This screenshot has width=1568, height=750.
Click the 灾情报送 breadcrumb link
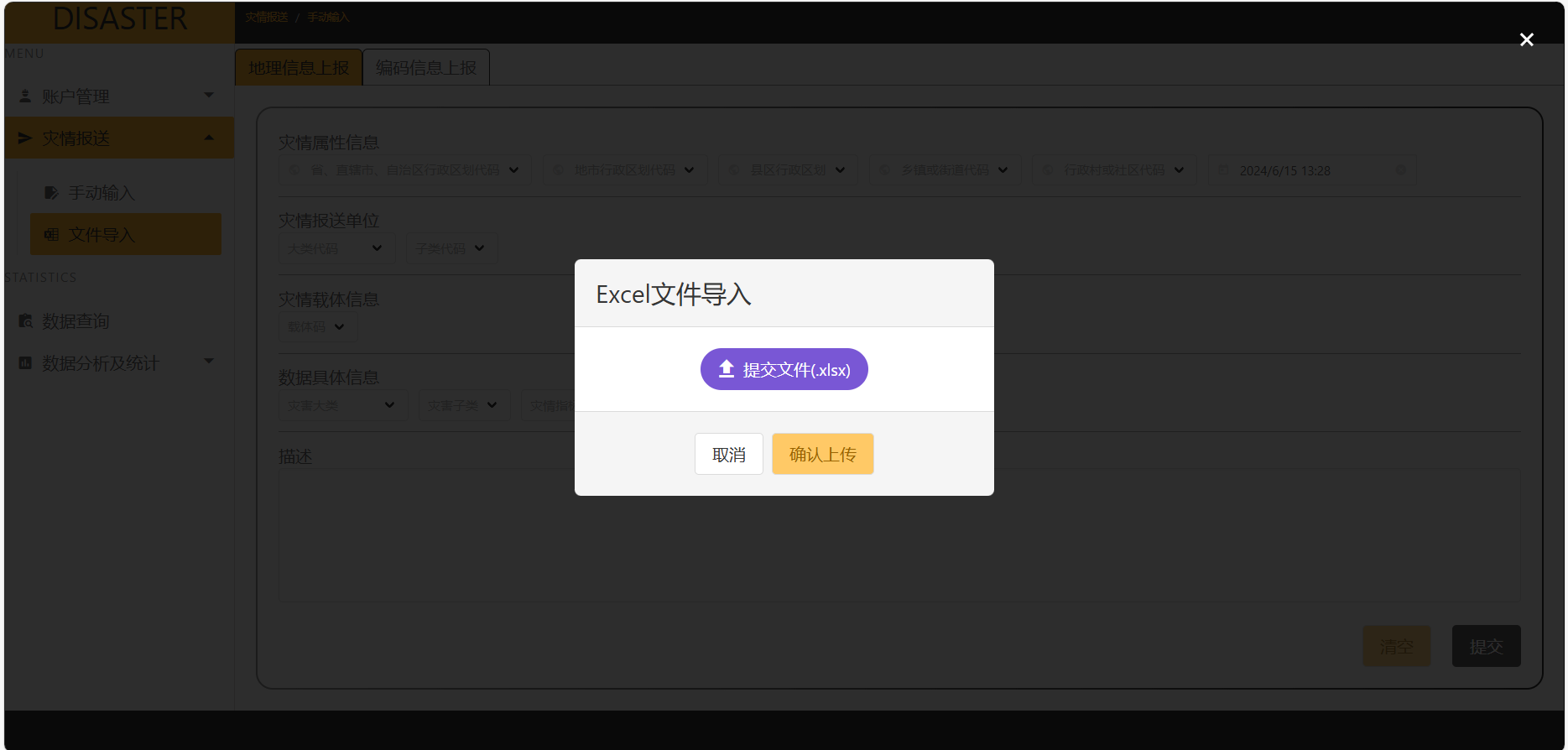pyautogui.click(x=267, y=17)
